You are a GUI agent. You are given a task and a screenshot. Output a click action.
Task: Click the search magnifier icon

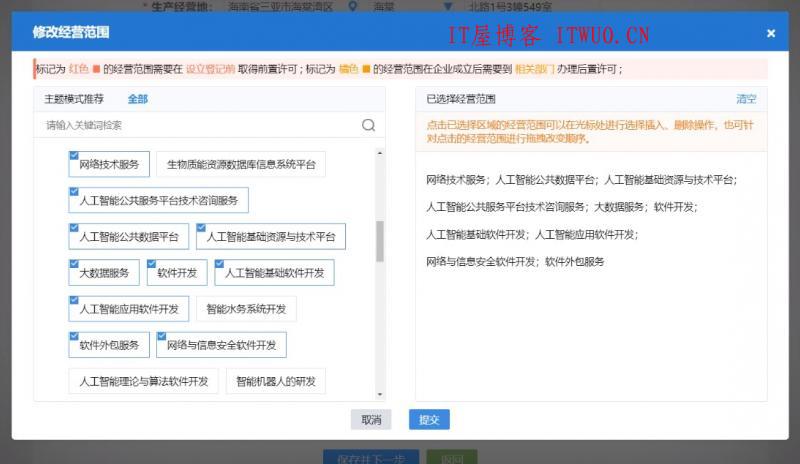coord(368,126)
